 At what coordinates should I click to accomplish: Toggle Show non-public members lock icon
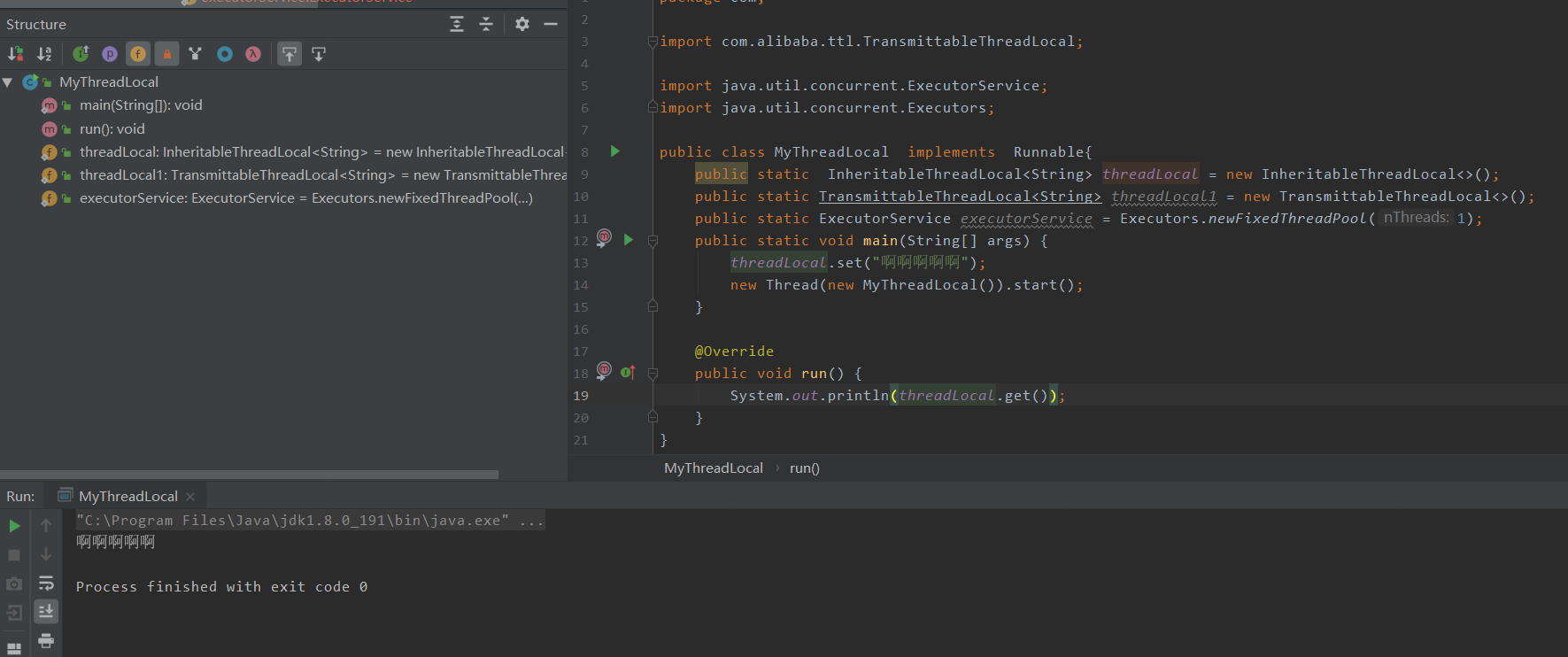(x=166, y=54)
